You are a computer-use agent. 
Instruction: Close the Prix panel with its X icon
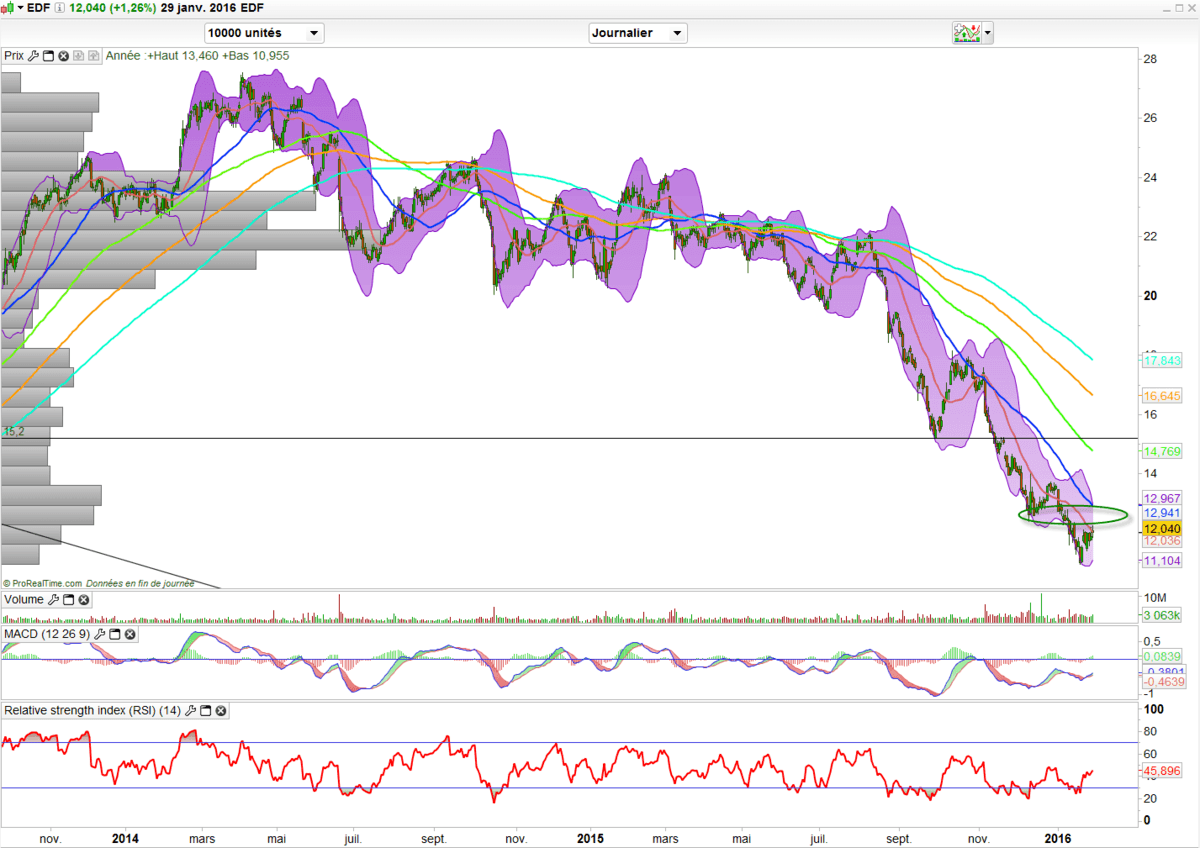point(63,56)
